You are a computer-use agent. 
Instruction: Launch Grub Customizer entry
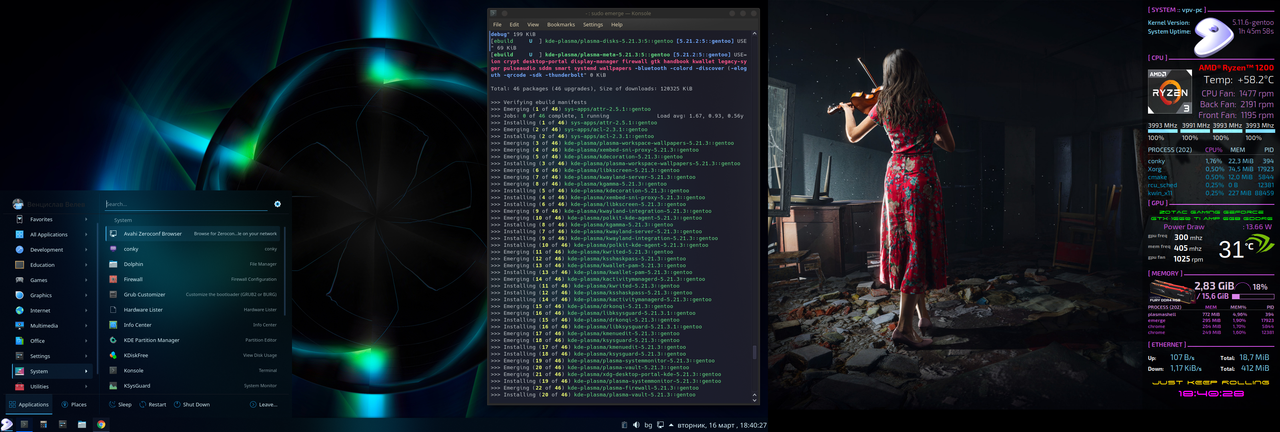tap(195, 294)
